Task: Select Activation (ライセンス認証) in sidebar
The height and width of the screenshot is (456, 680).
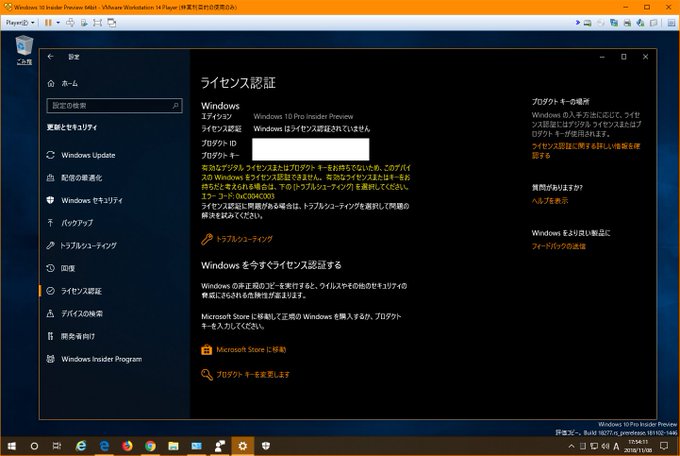Action: (74, 291)
